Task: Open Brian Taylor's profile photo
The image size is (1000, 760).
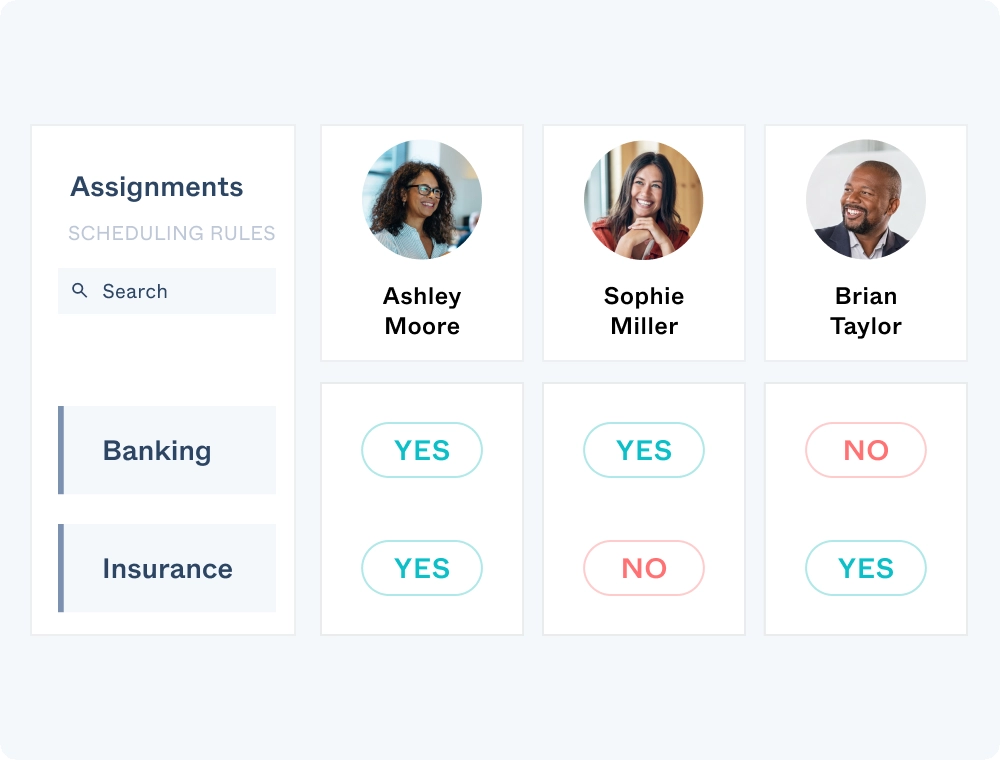Action: point(866,199)
